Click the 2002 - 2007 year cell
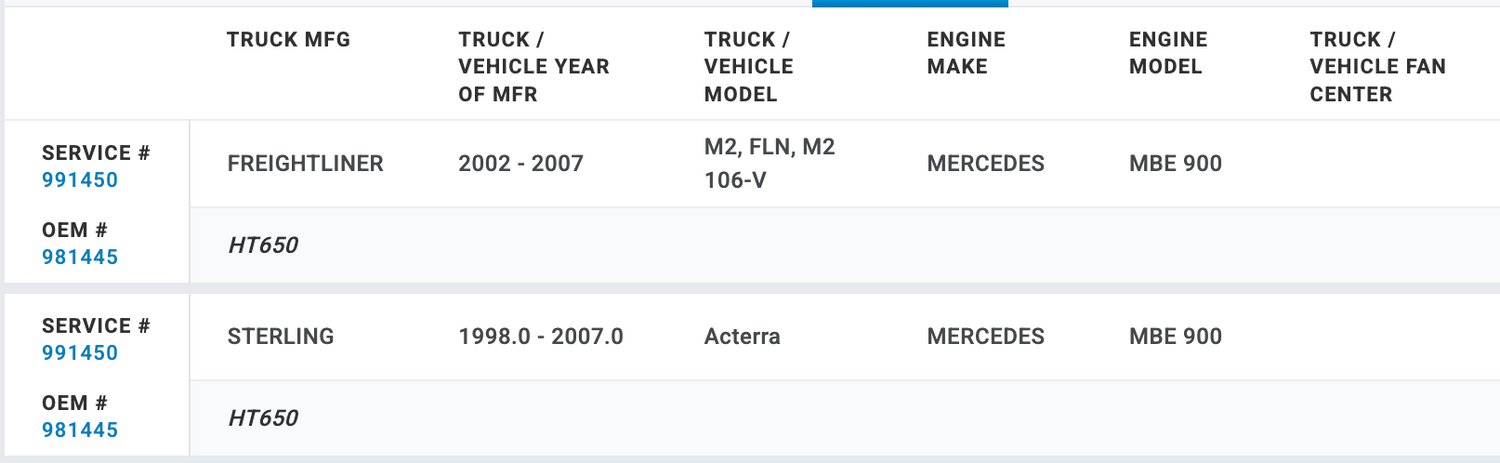This screenshot has width=1500, height=463. [521, 164]
